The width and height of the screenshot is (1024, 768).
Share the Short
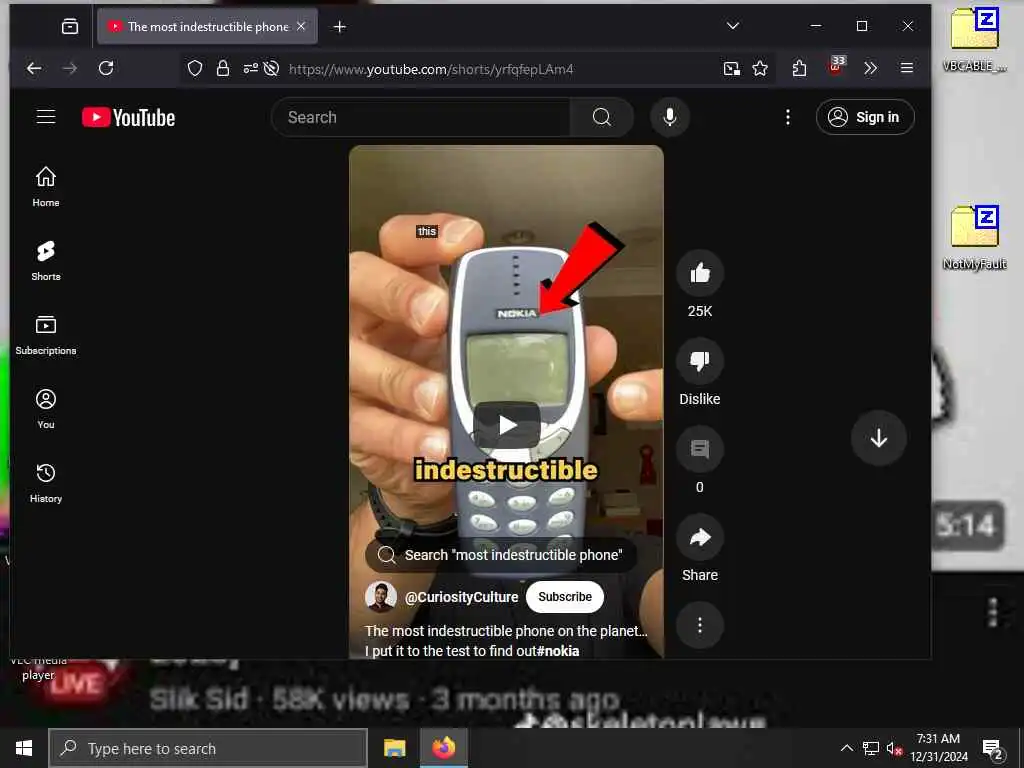click(x=699, y=537)
